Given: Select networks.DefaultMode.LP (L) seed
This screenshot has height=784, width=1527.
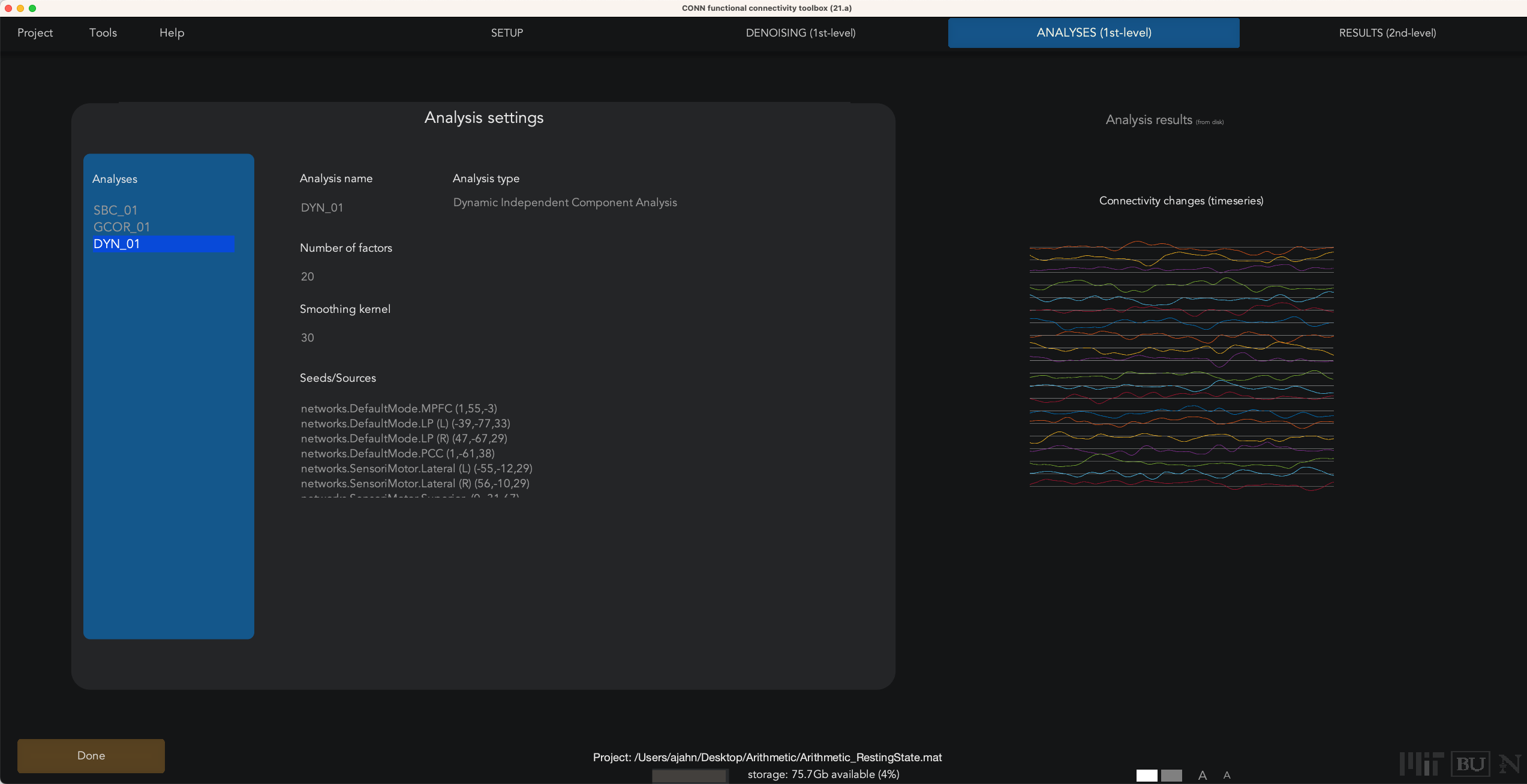Looking at the screenshot, I should tap(405, 424).
